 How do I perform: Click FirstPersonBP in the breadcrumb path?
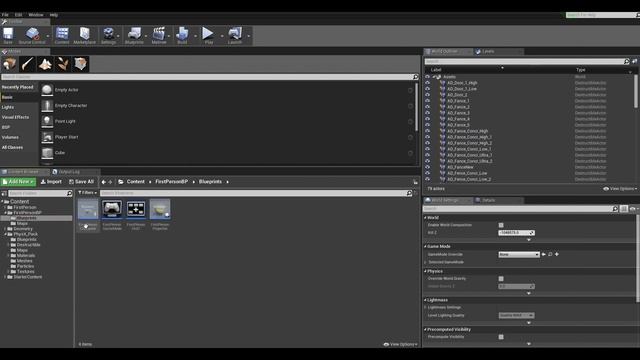[171, 182]
